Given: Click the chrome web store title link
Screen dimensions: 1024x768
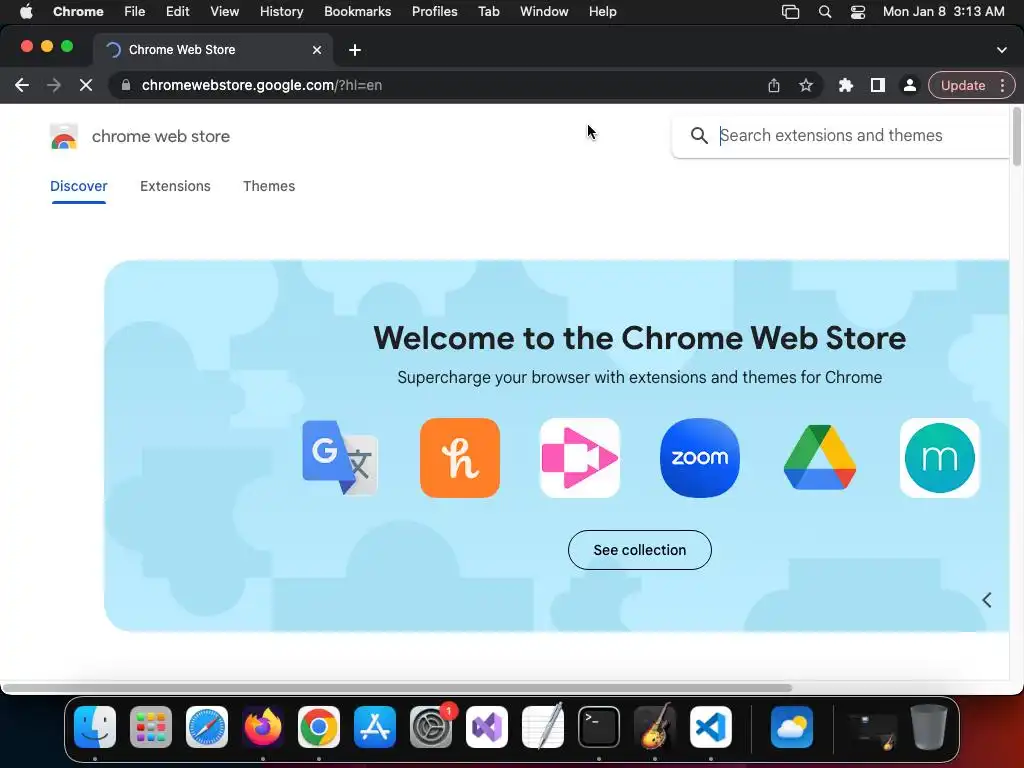Looking at the screenshot, I should tap(161, 136).
